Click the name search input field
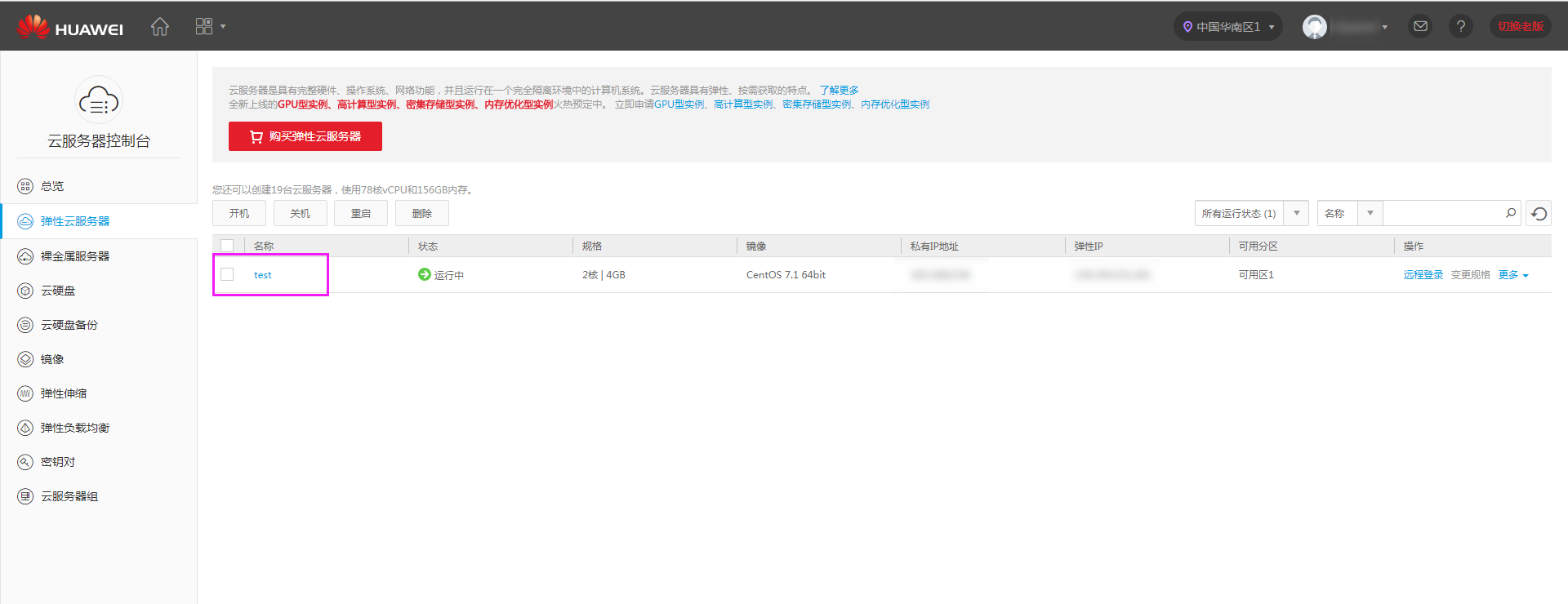Viewport: 1568px width, 604px height. tap(1442, 213)
